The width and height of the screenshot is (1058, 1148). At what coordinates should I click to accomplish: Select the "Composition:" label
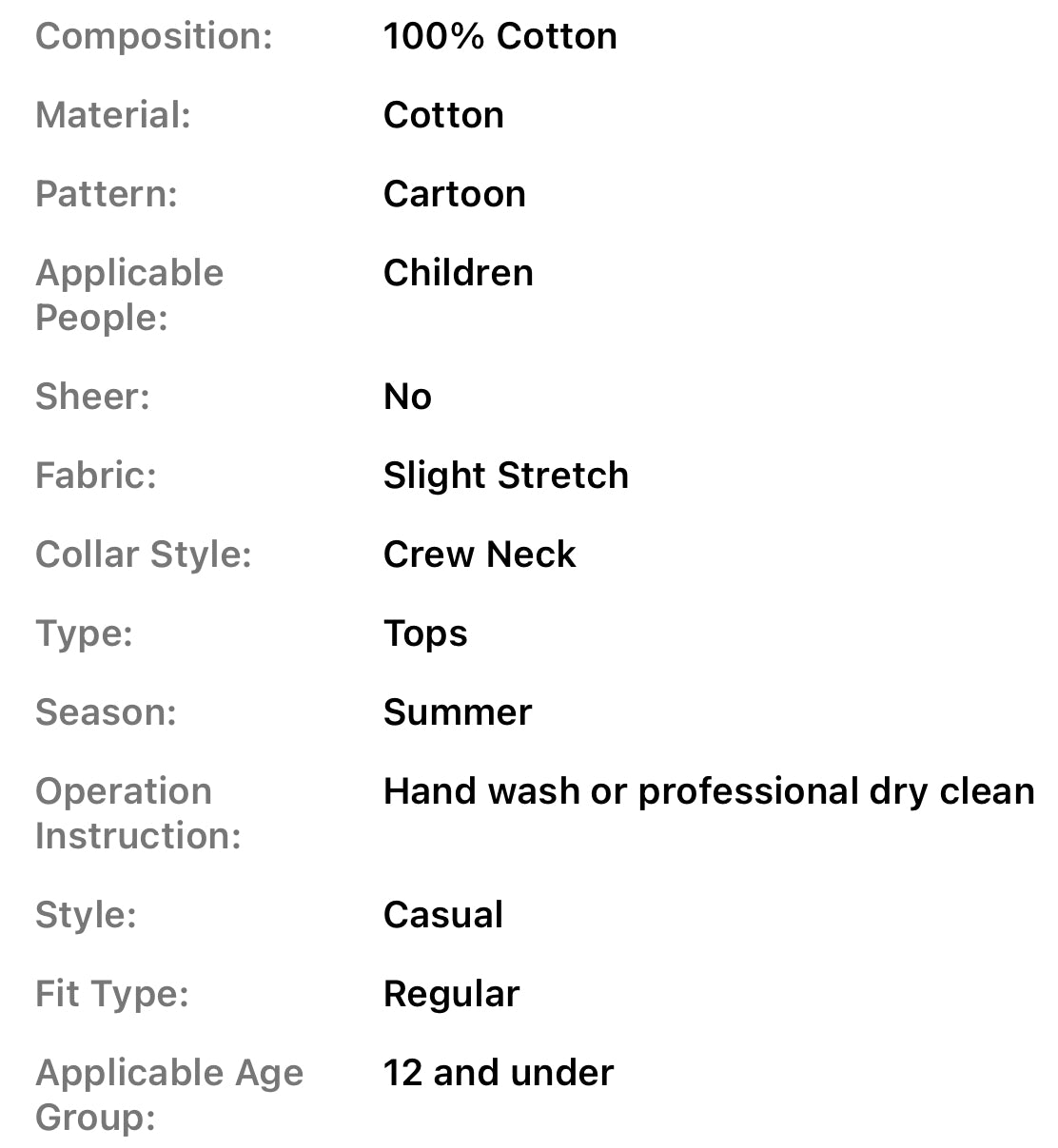tap(153, 36)
